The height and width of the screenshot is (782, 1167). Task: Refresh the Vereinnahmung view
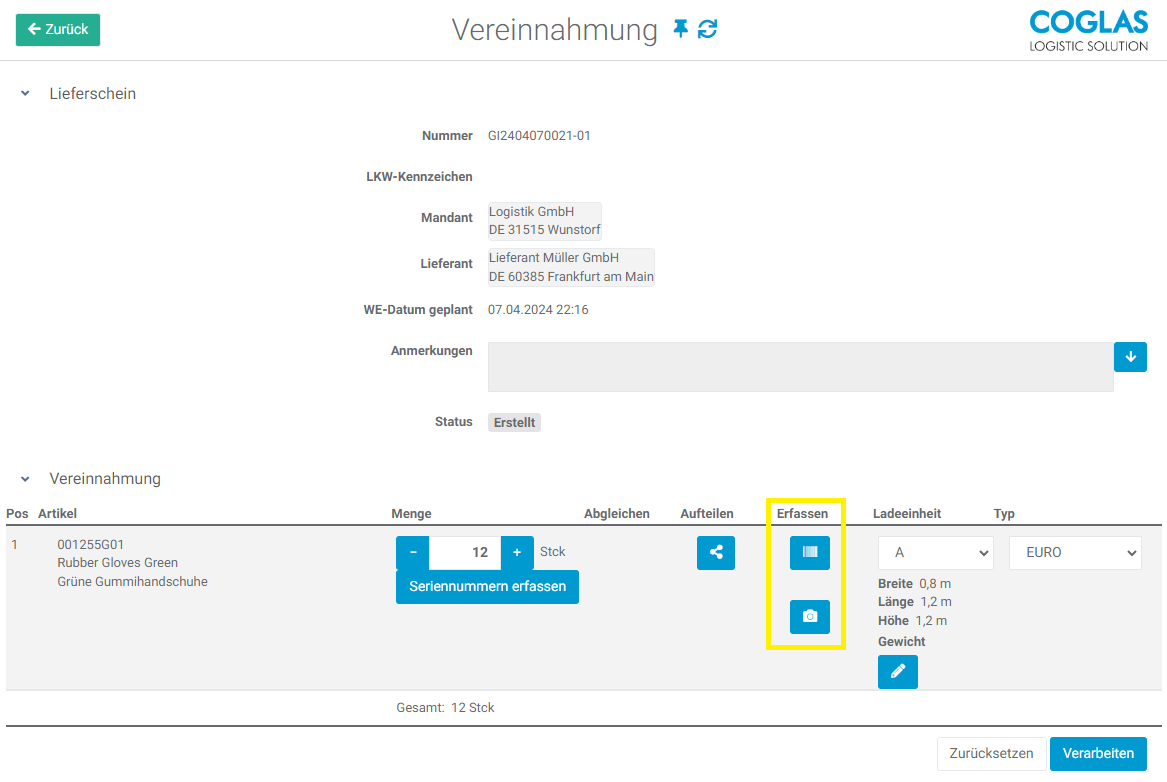[708, 29]
